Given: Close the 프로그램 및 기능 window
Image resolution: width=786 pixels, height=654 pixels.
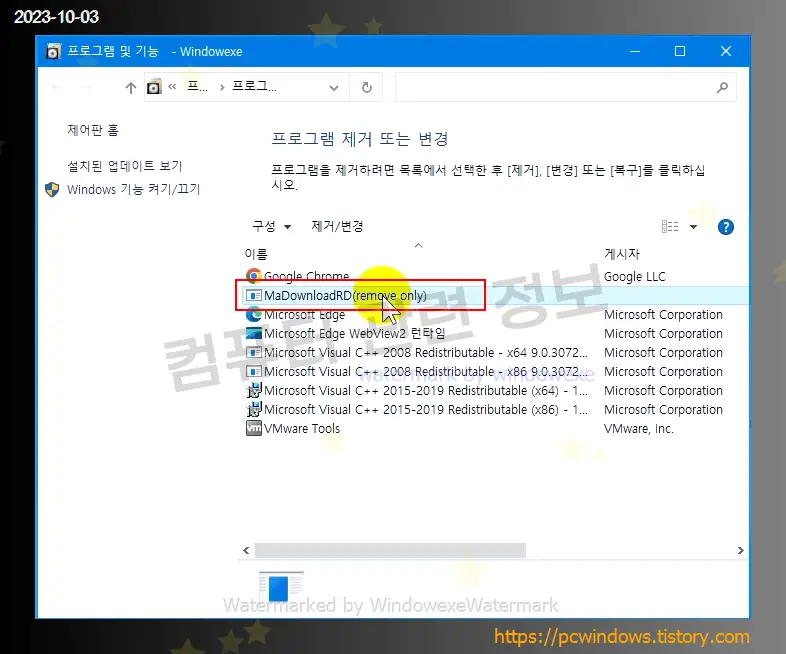Looking at the screenshot, I should click(726, 51).
